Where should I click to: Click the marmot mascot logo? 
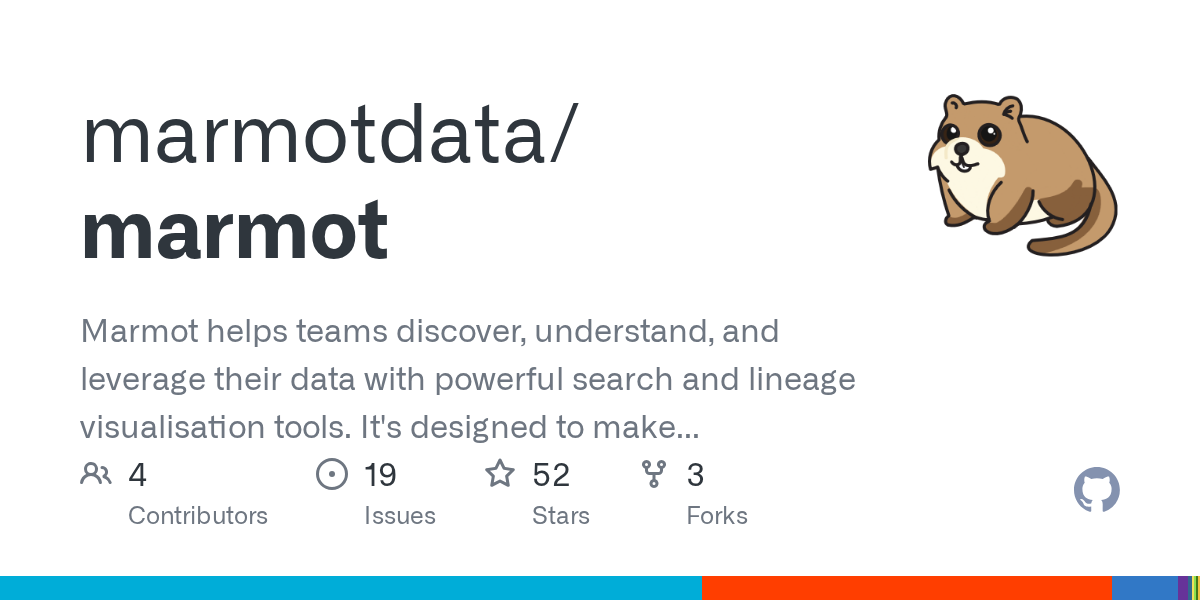1020,175
